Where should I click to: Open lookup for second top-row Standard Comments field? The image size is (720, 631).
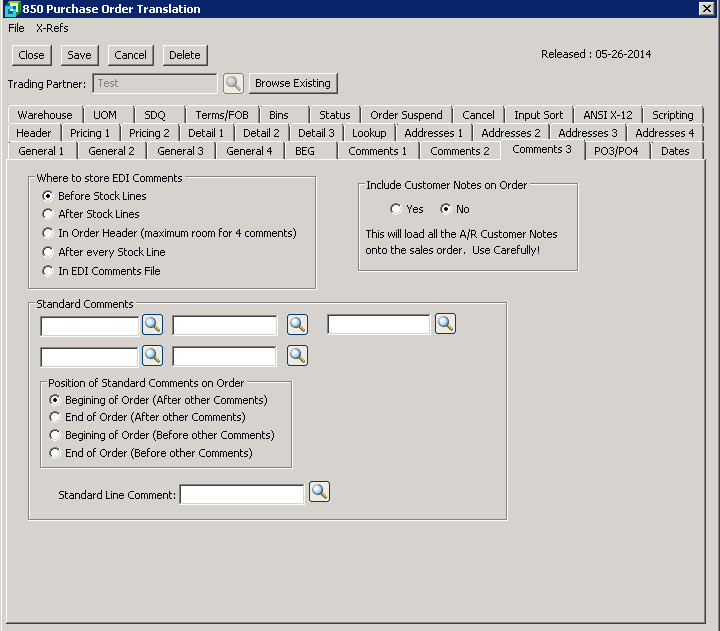297,324
